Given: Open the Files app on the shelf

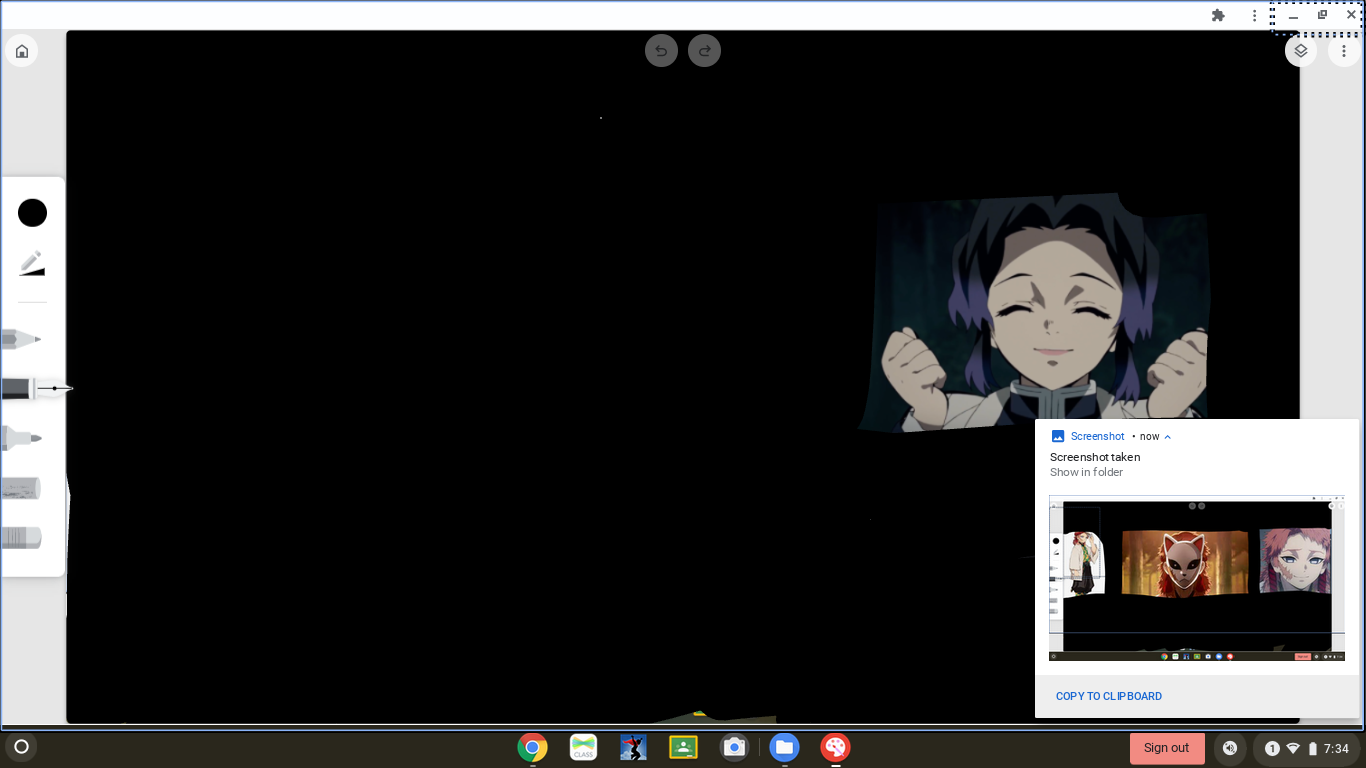Looking at the screenshot, I should click(x=784, y=747).
